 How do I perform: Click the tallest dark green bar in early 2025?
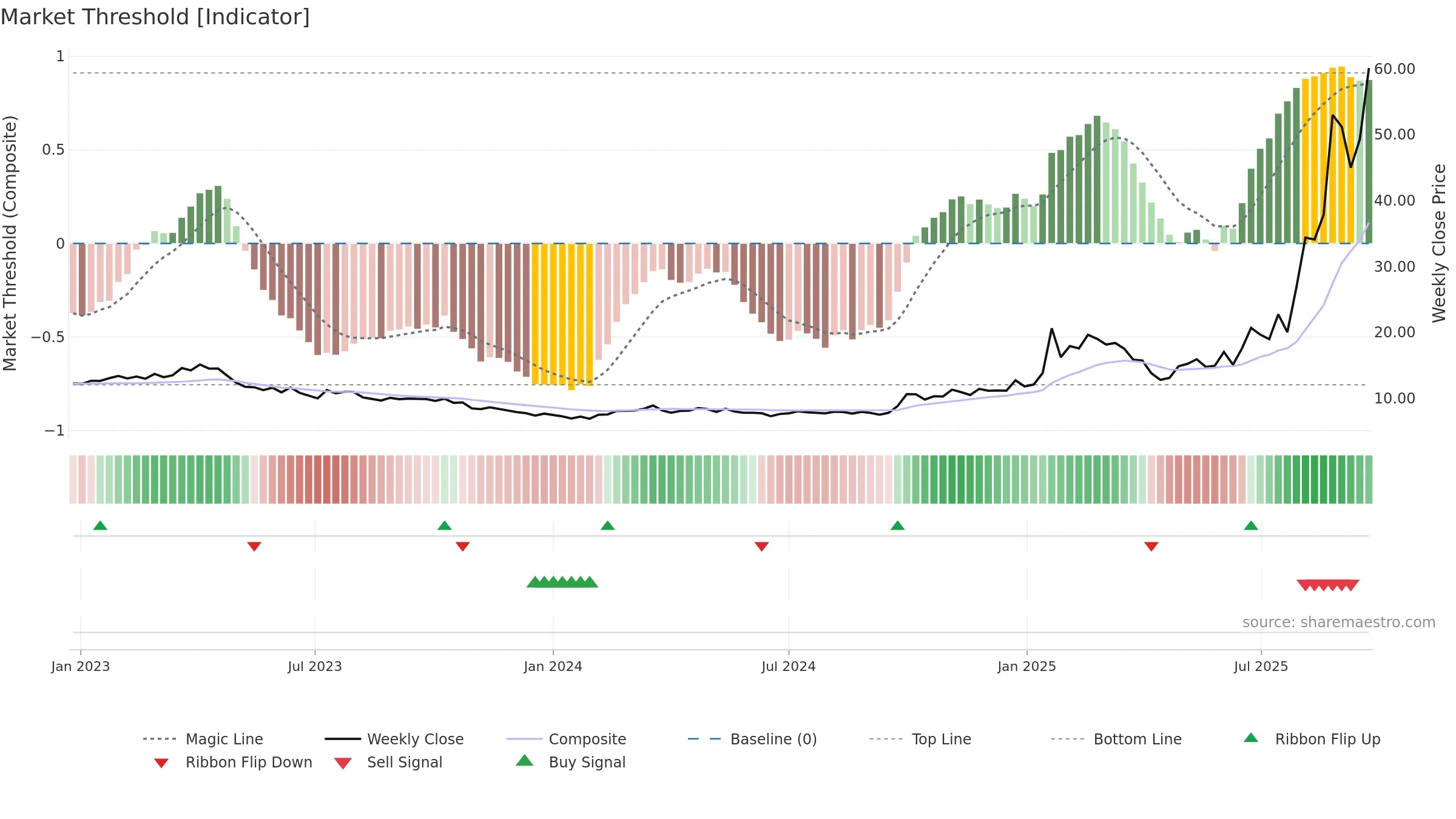click(1097, 180)
